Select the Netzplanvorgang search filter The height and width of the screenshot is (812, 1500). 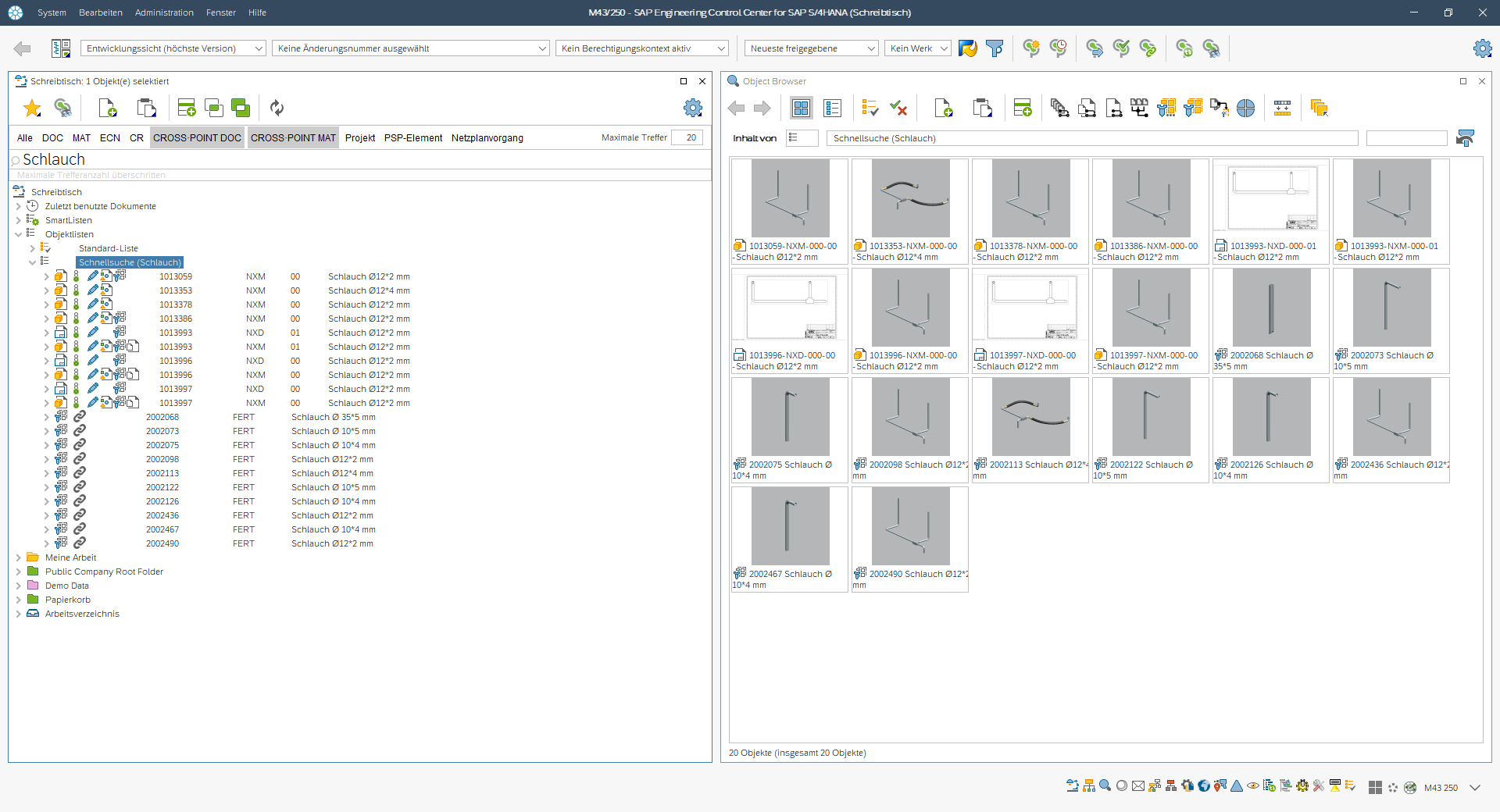(x=487, y=137)
